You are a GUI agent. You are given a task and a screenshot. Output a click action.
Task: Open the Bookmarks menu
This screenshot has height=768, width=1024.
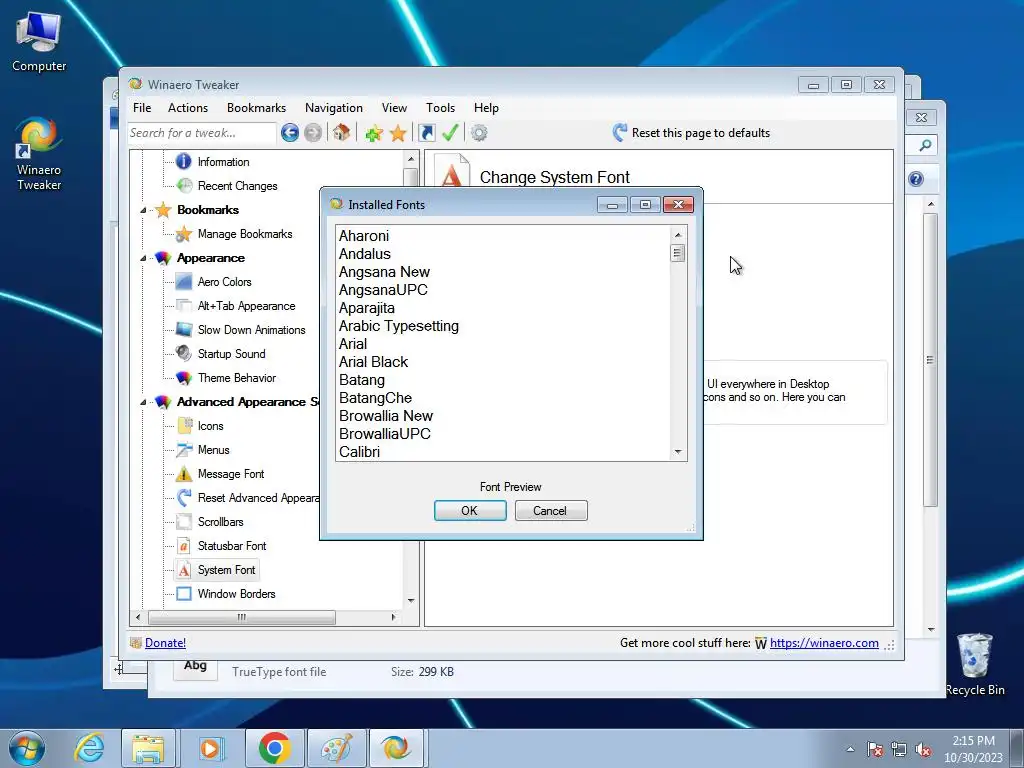click(x=257, y=108)
